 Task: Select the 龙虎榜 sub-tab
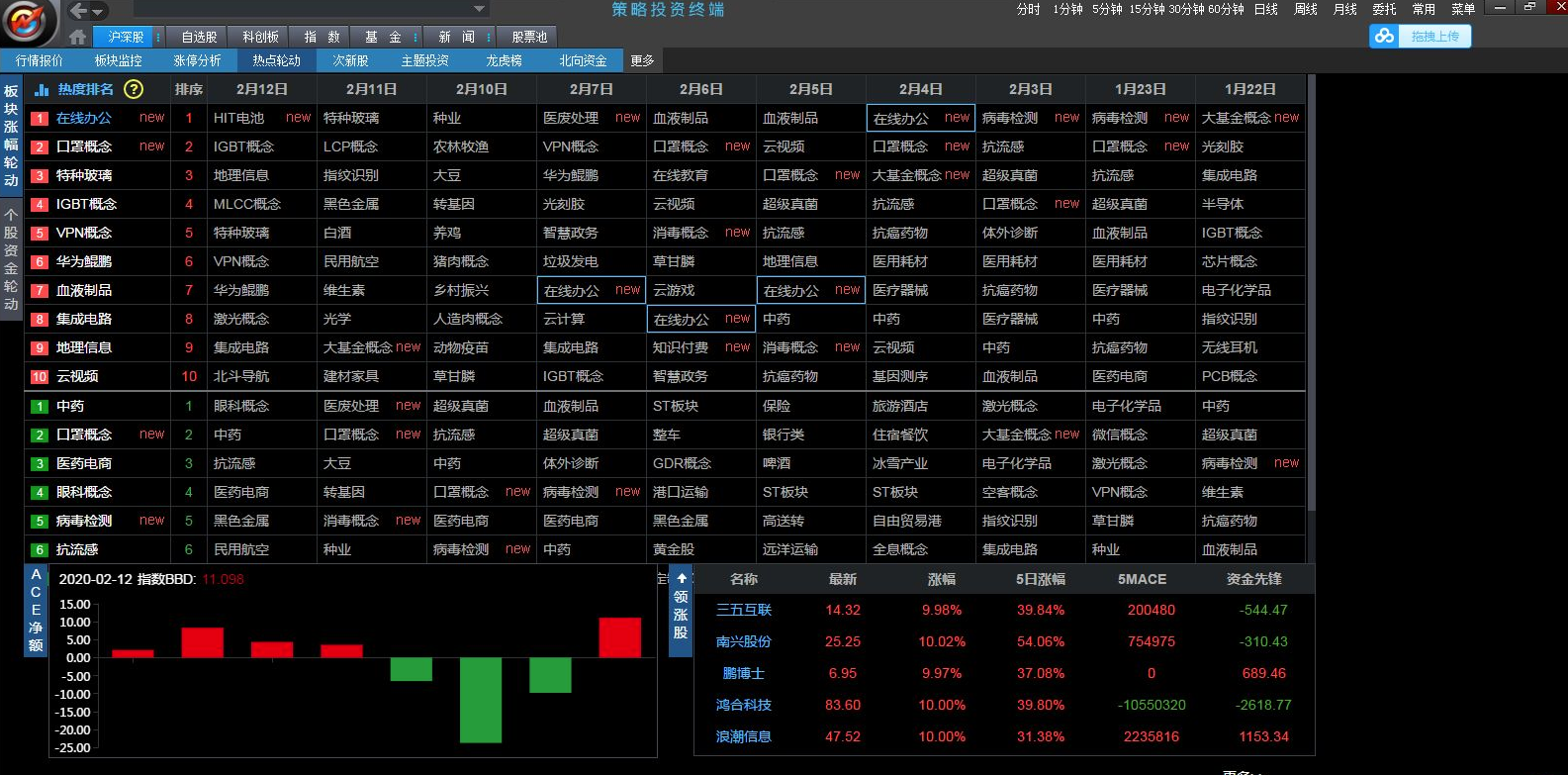(504, 60)
